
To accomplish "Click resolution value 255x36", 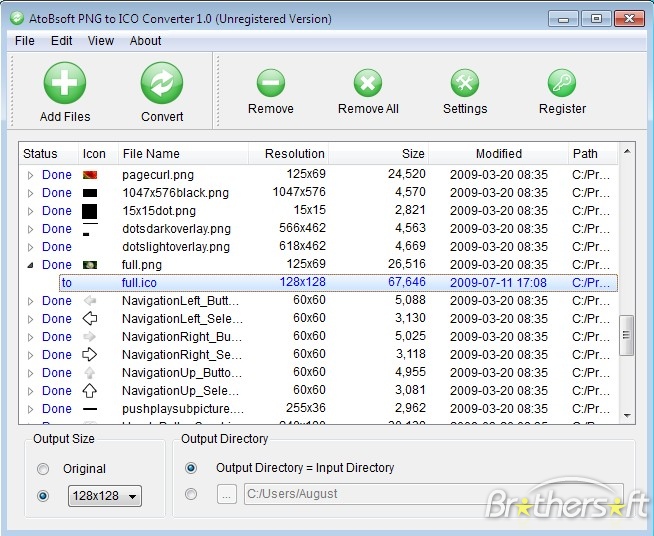I will point(306,408).
